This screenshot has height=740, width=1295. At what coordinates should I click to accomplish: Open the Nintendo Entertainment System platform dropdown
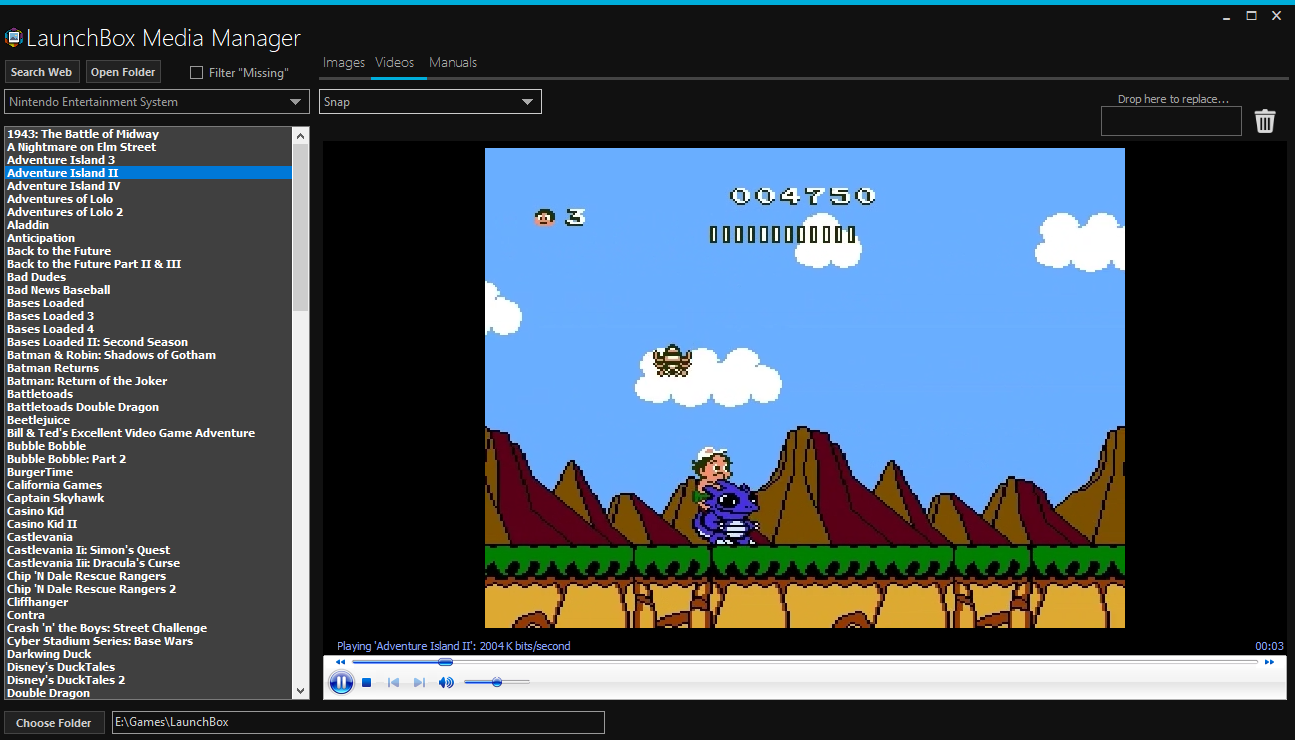click(x=157, y=102)
